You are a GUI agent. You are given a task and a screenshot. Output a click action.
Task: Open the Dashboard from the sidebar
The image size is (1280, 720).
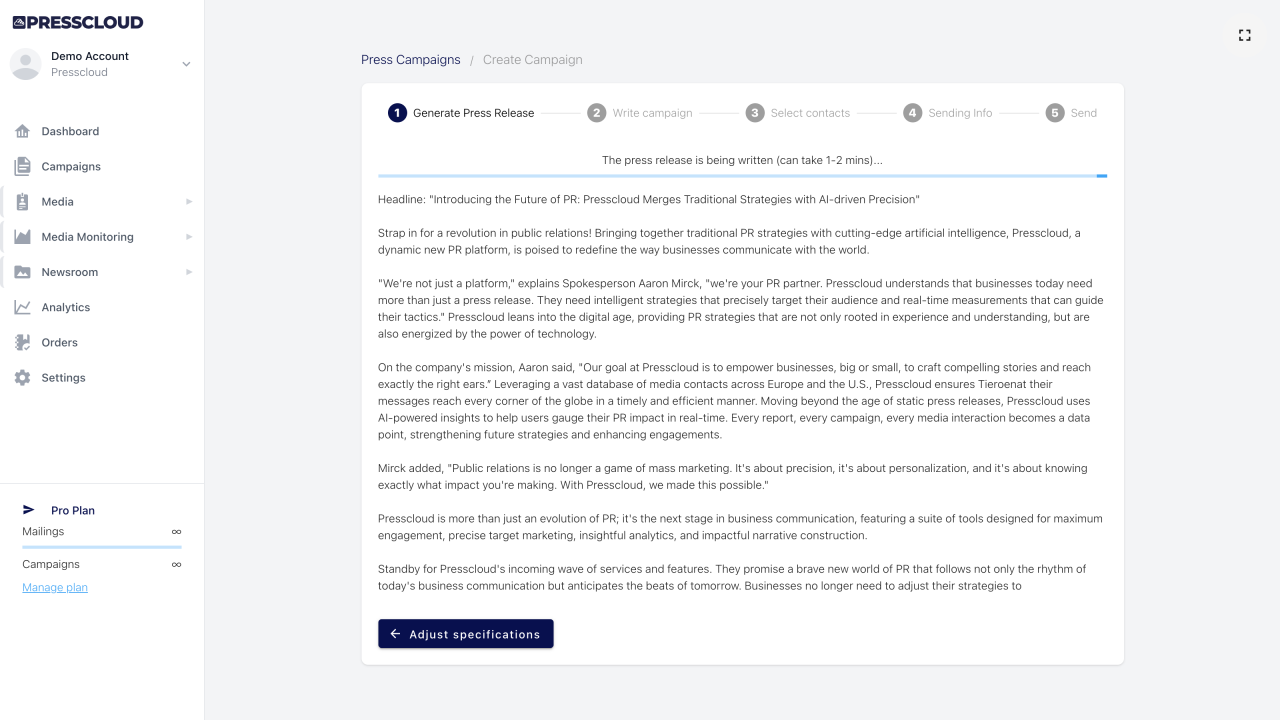coord(69,131)
